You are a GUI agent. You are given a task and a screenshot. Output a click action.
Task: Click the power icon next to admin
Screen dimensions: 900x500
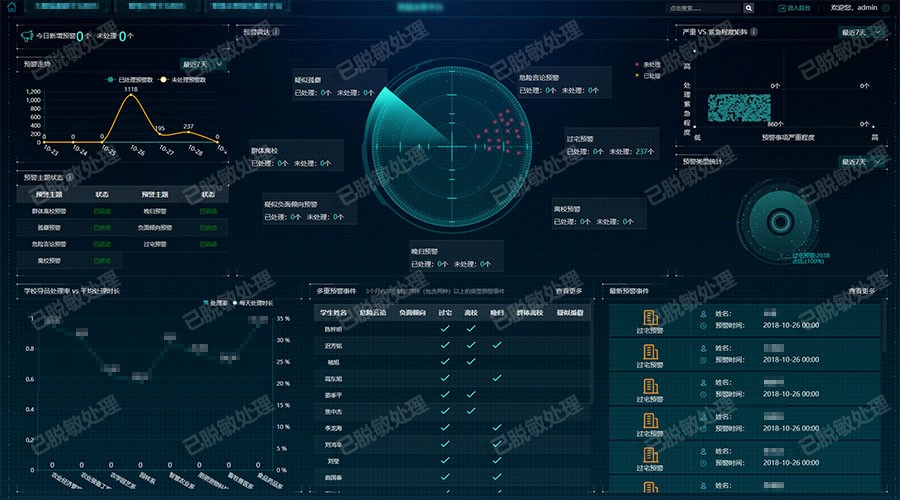click(x=885, y=8)
